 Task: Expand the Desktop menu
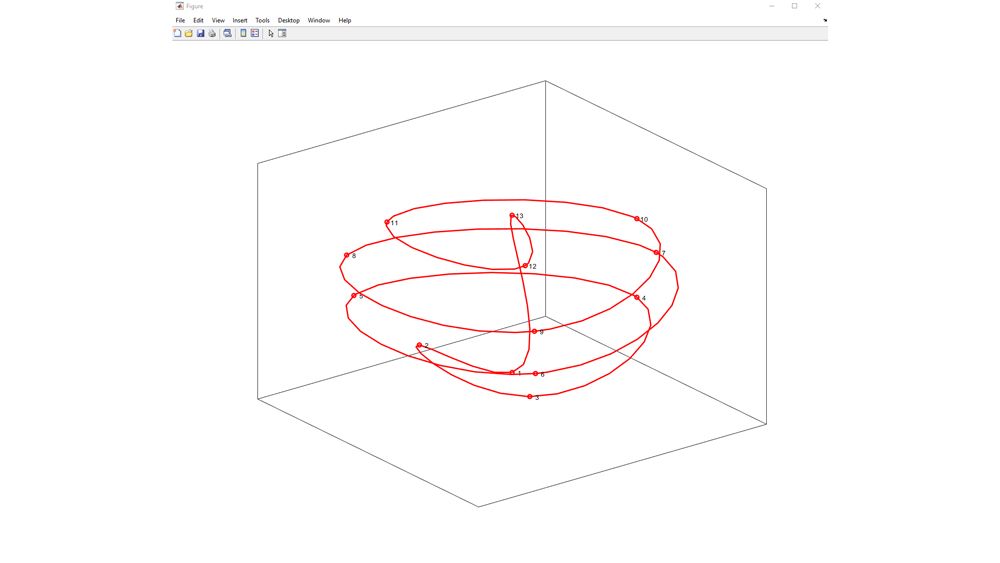point(289,20)
